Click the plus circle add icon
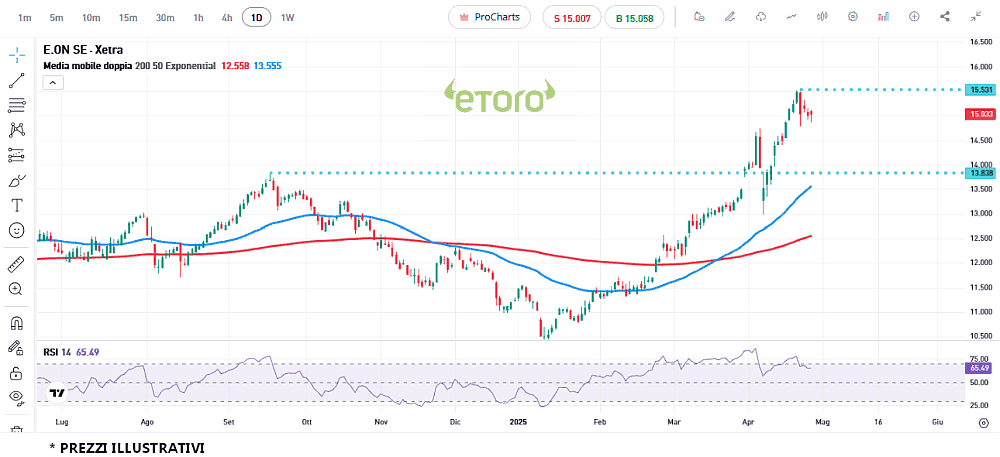1000x457 pixels. pos(914,17)
